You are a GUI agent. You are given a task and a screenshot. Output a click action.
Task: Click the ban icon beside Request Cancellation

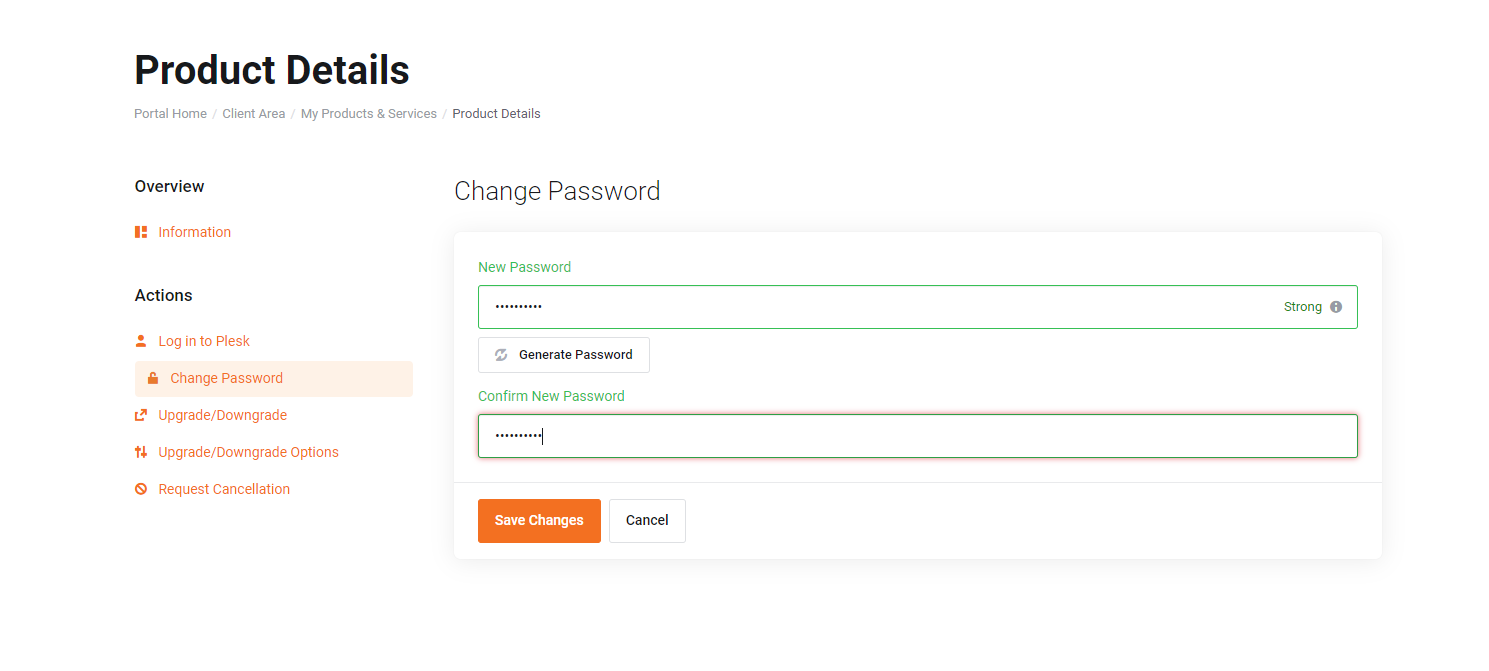[x=141, y=489]
